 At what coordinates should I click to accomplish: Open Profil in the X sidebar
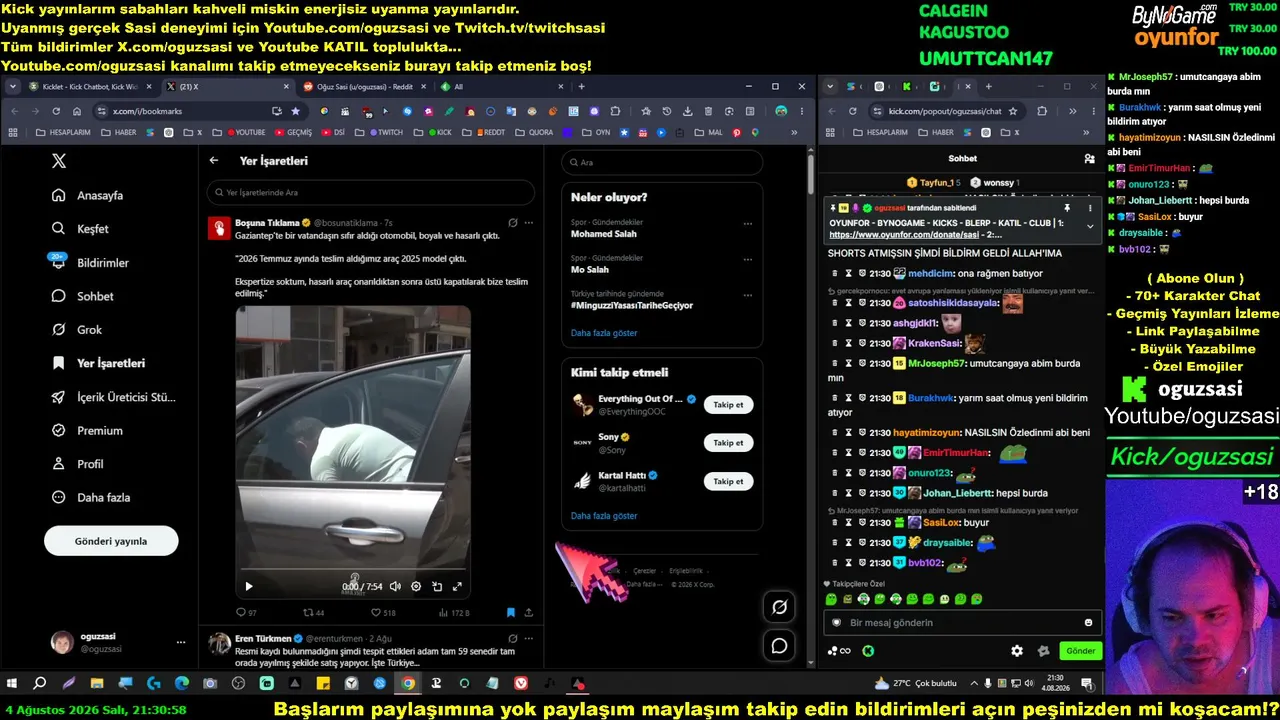77,464
